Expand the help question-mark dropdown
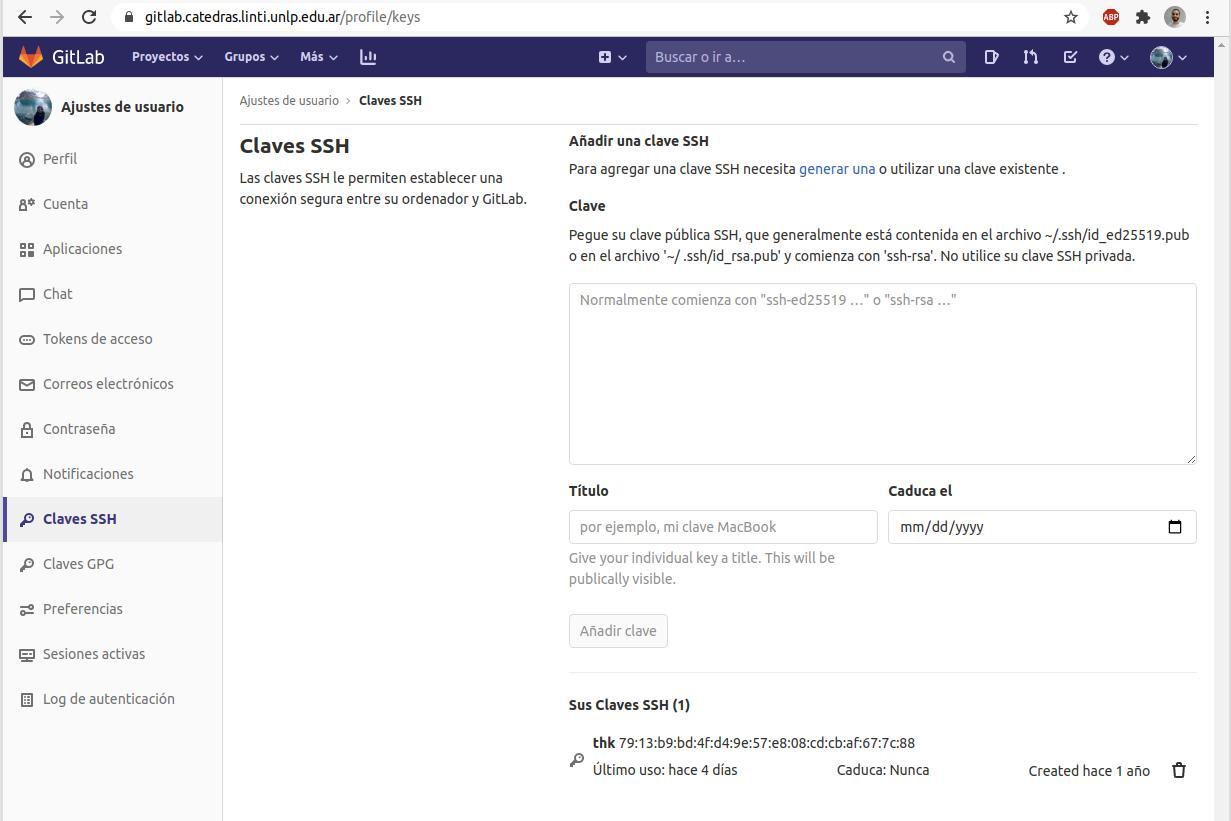The height and width of the screenshot is (821, 1231). [x=1114, y=57]
